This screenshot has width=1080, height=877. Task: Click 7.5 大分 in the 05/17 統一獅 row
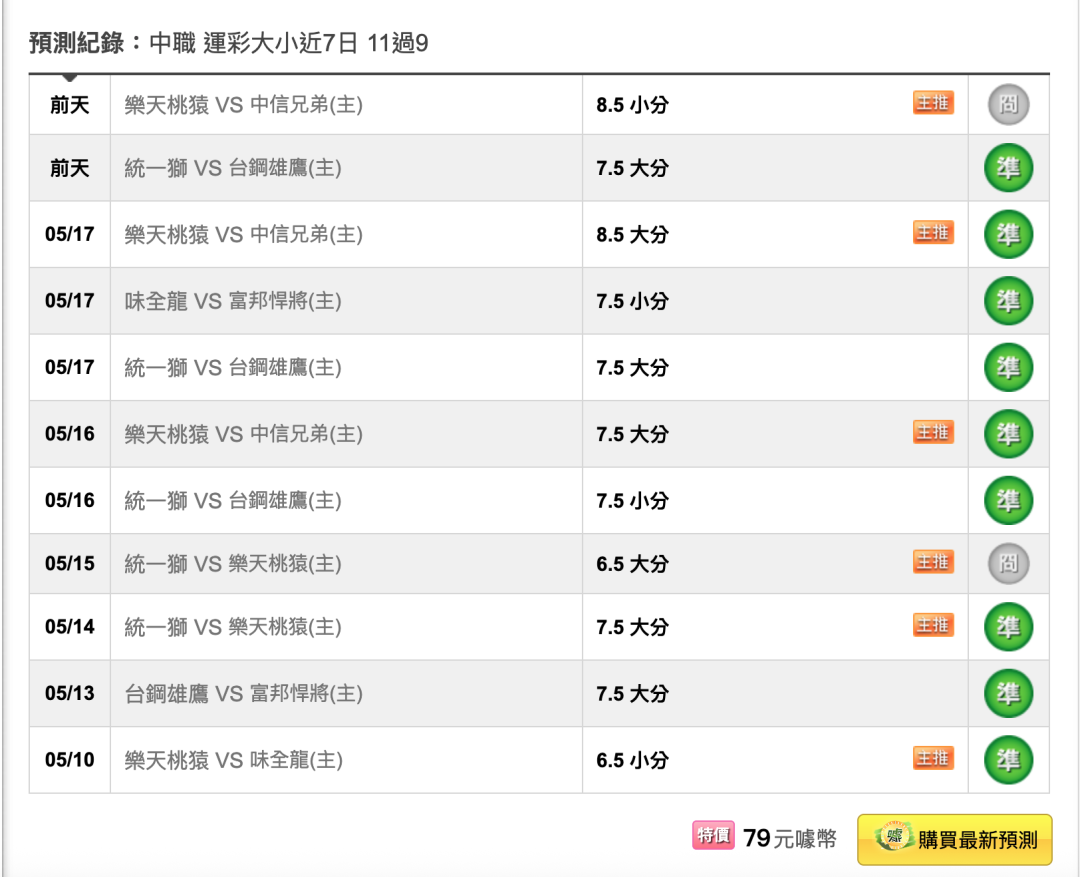632,368
